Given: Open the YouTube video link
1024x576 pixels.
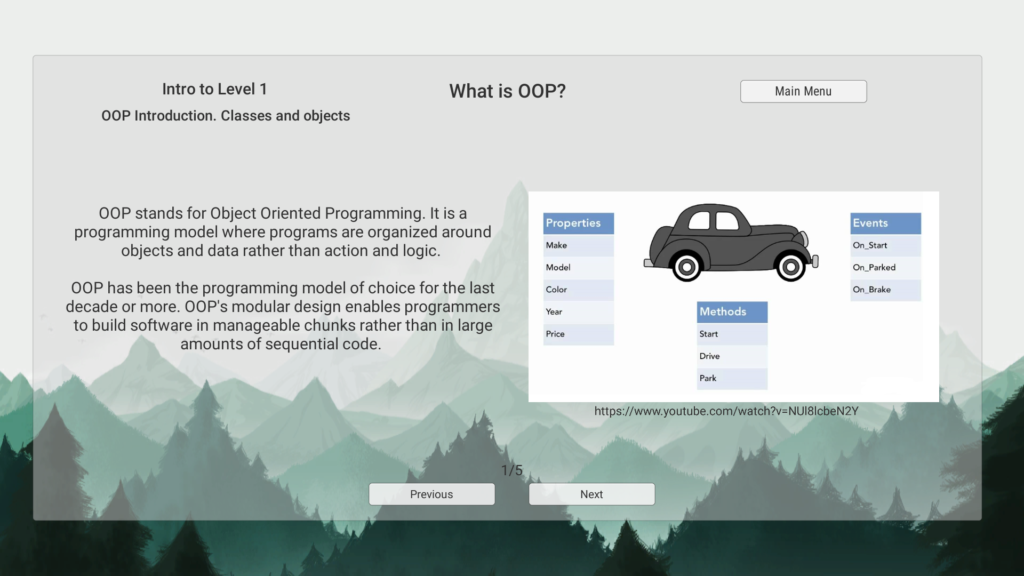Looking at the screenshot, I should tap(726, 411).
